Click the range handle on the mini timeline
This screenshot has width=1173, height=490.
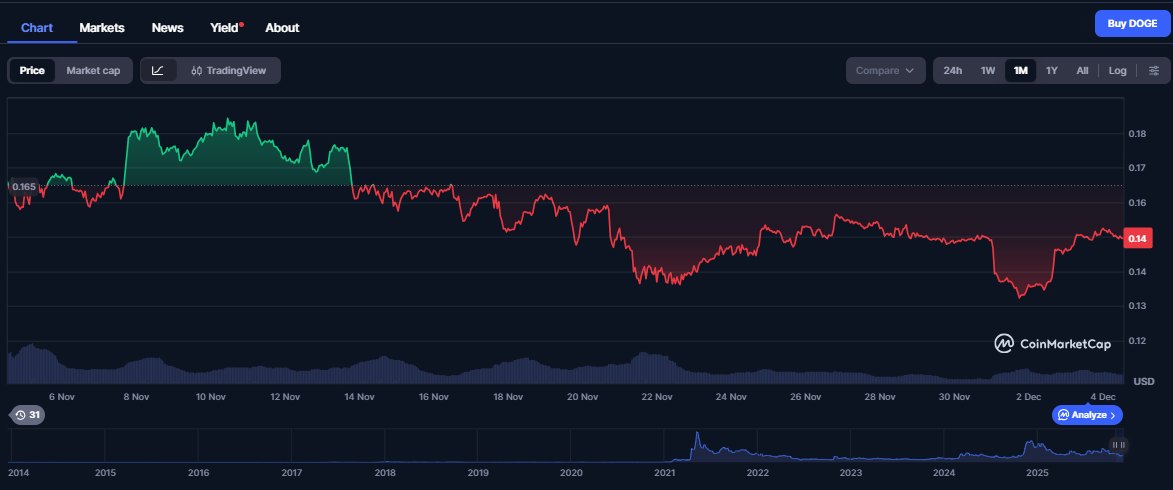point(1118,445)
